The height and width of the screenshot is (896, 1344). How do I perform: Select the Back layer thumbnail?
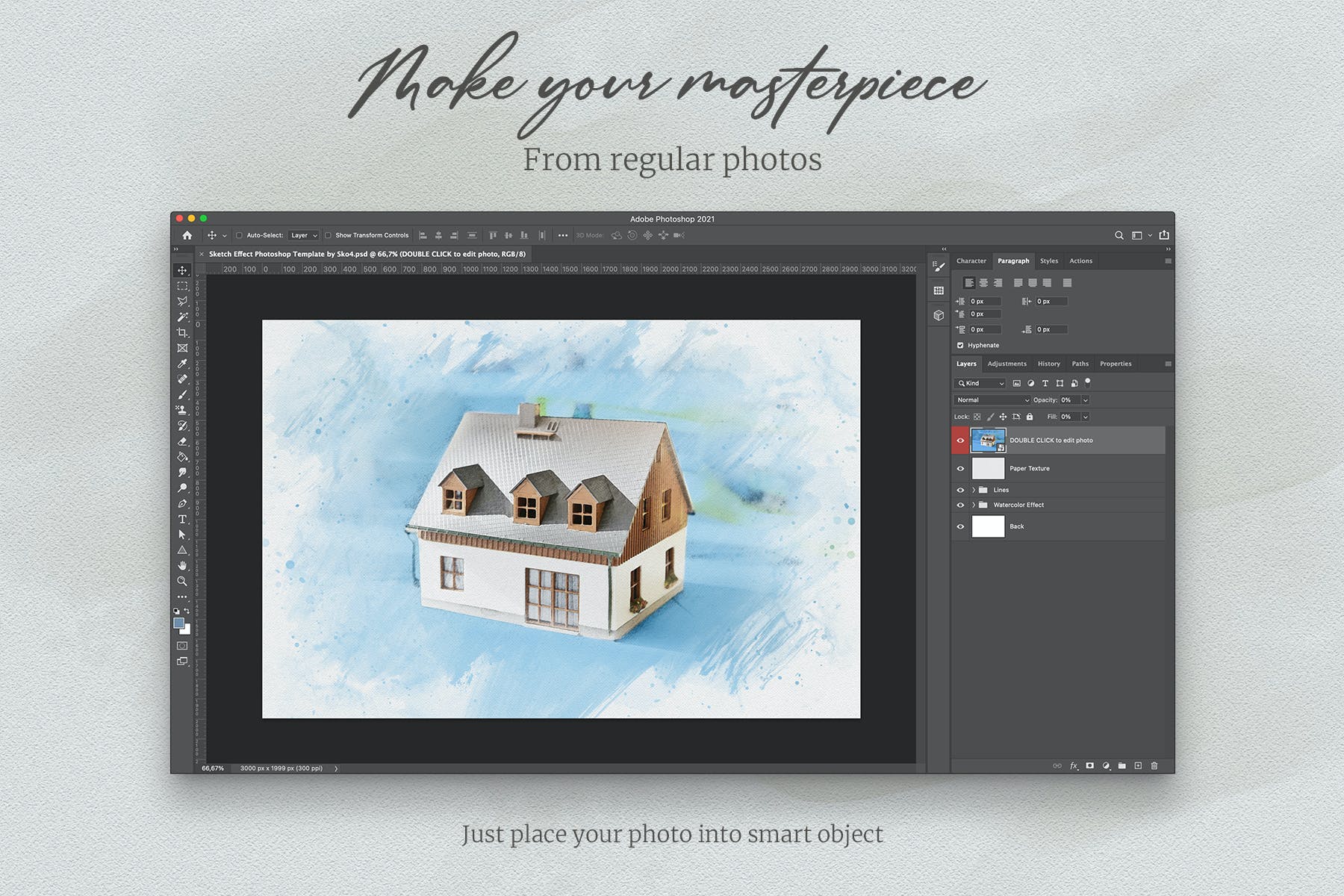(x=988, y=526)
